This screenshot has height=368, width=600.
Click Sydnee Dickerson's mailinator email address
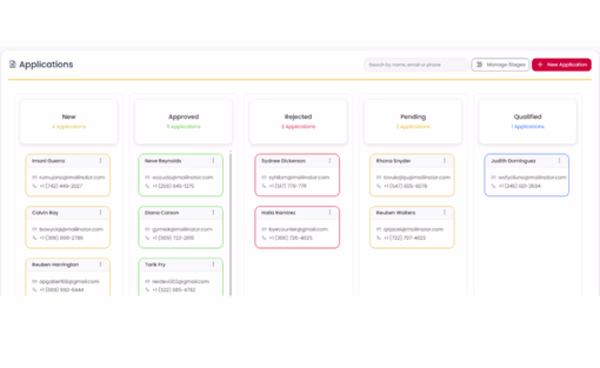299,177
